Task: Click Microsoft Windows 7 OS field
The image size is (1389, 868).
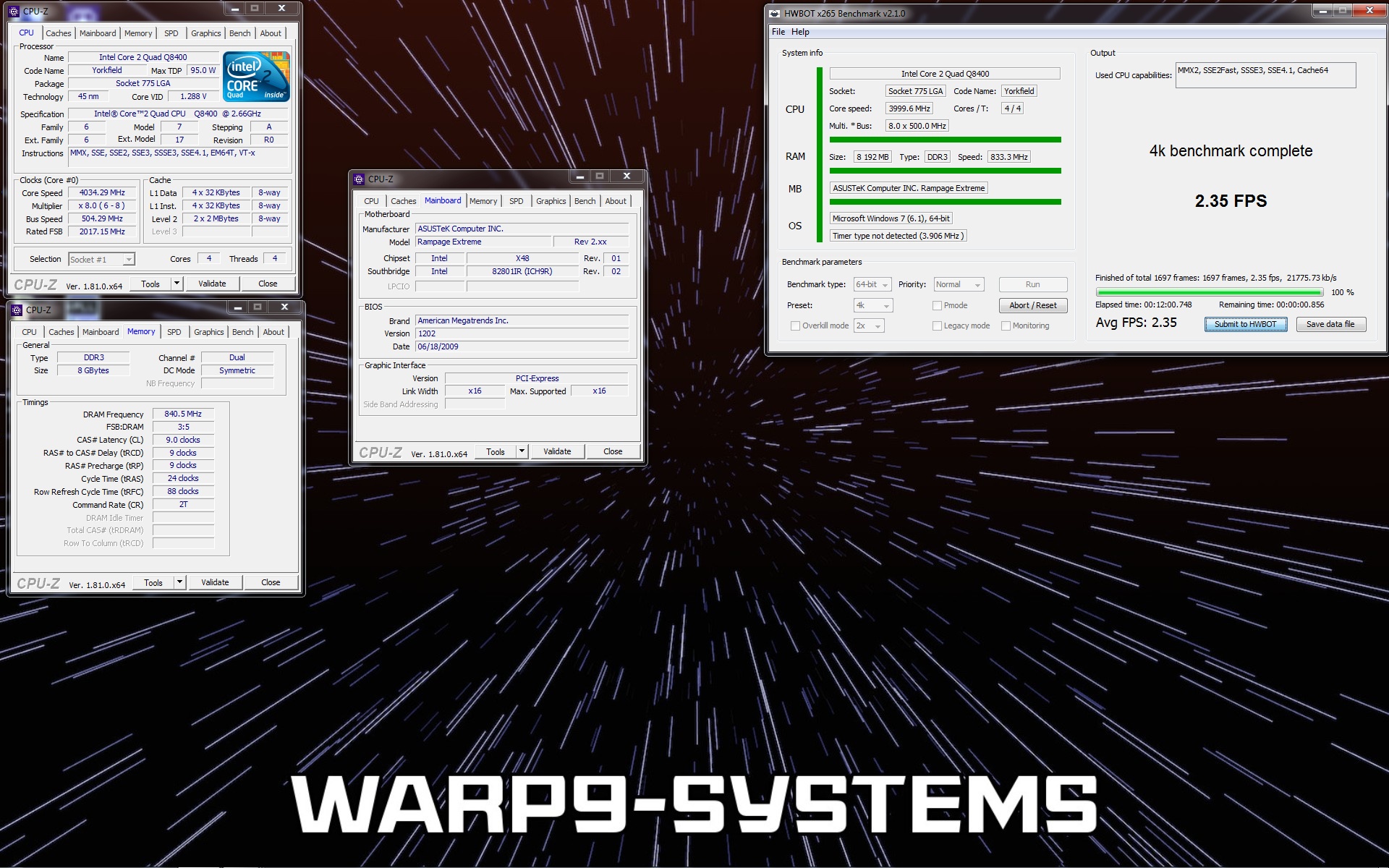Action: (x=891, y=218)
